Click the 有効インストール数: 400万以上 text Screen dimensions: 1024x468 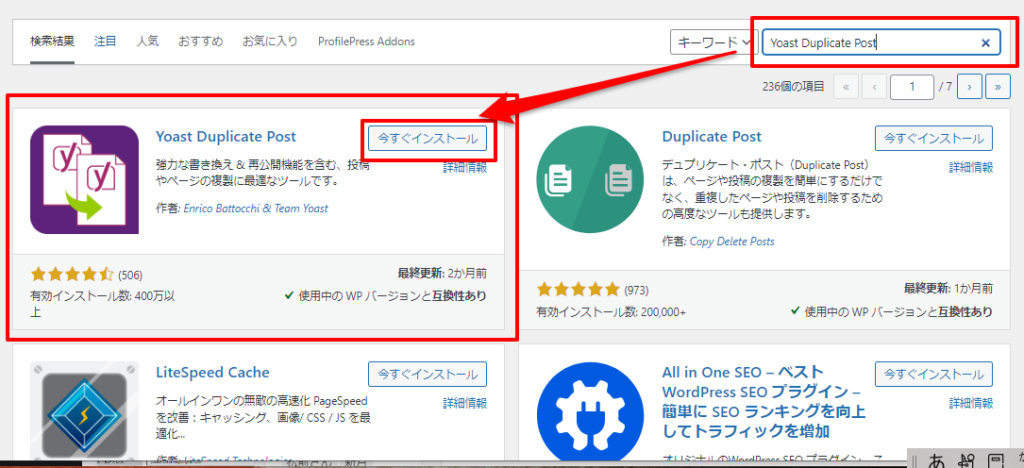[x=103, y=304]
